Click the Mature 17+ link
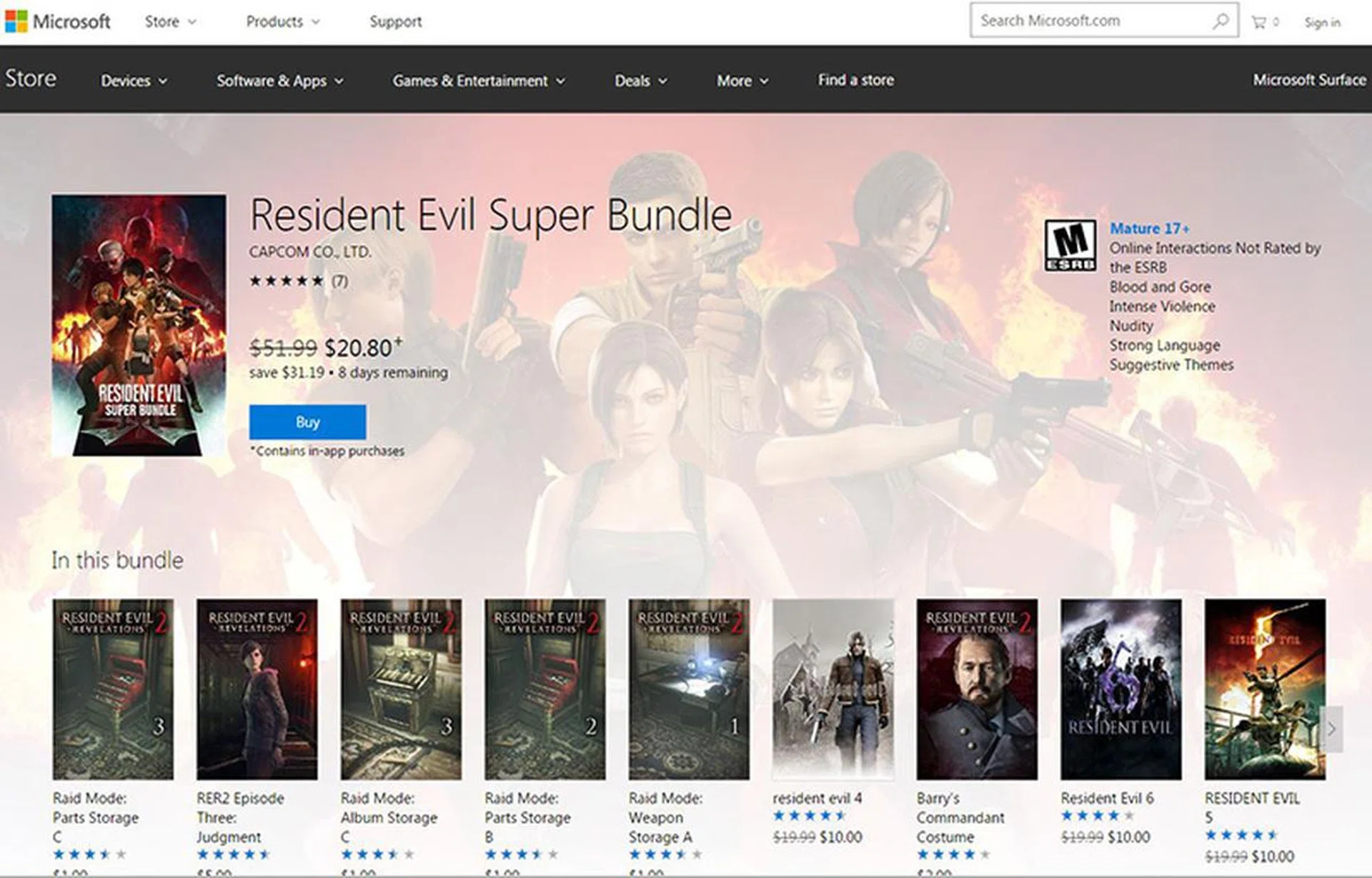Screen dimensions: 1372x878 [x=1149, y=229]
